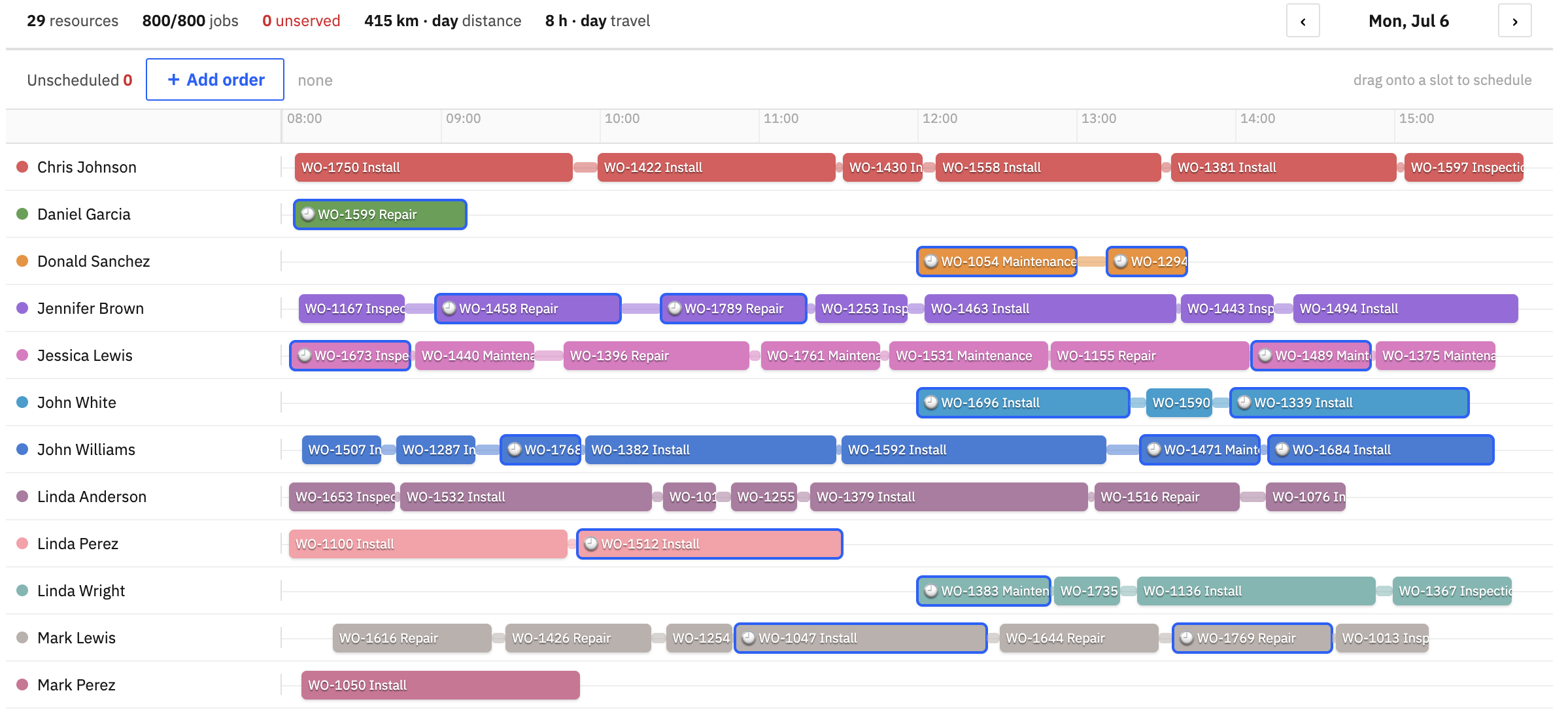Open the WO-1155 Repair job
The image size is (1568, 710).
[1150, 356]
